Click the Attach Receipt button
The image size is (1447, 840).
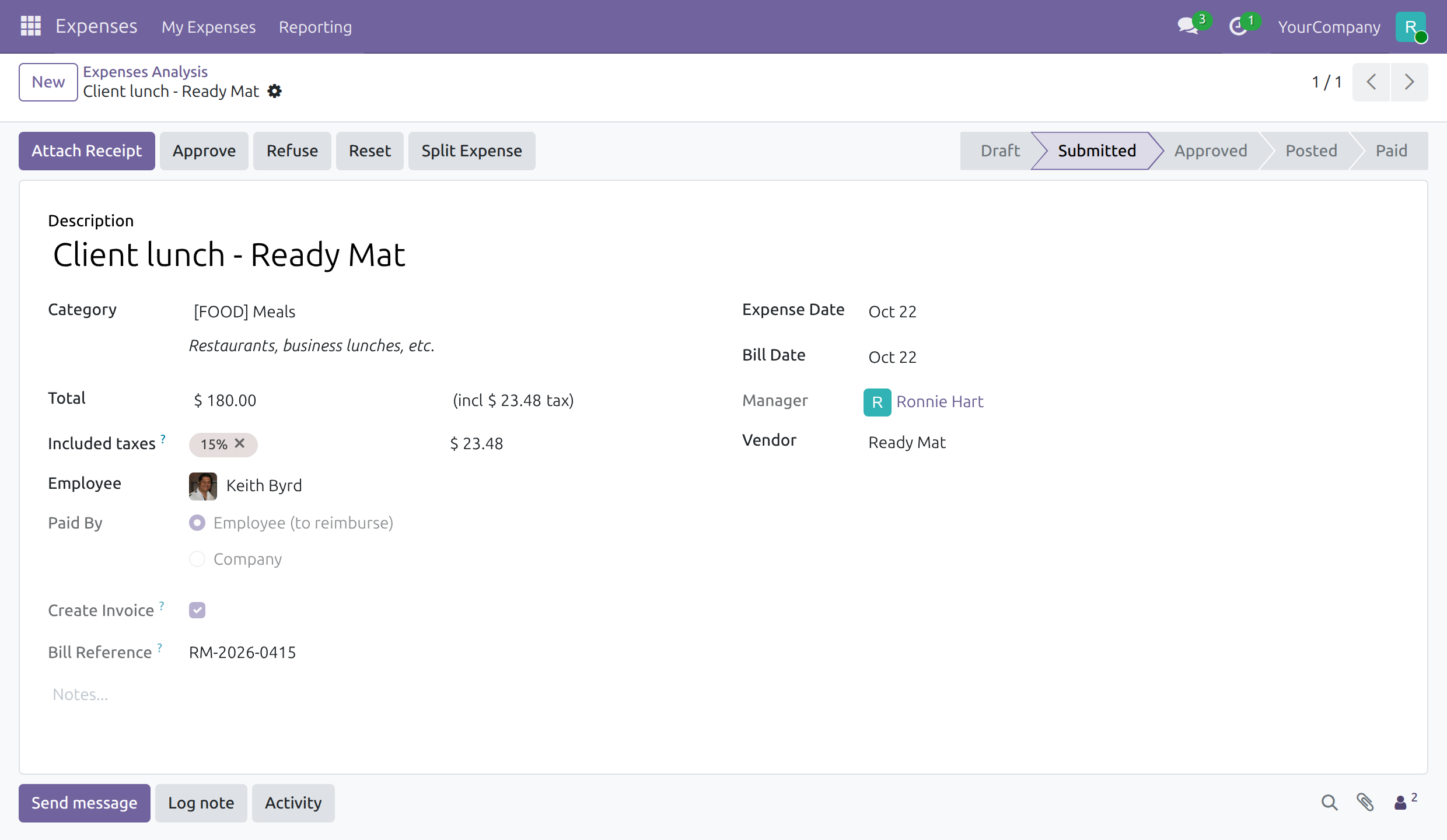click(x=86, y=150)
